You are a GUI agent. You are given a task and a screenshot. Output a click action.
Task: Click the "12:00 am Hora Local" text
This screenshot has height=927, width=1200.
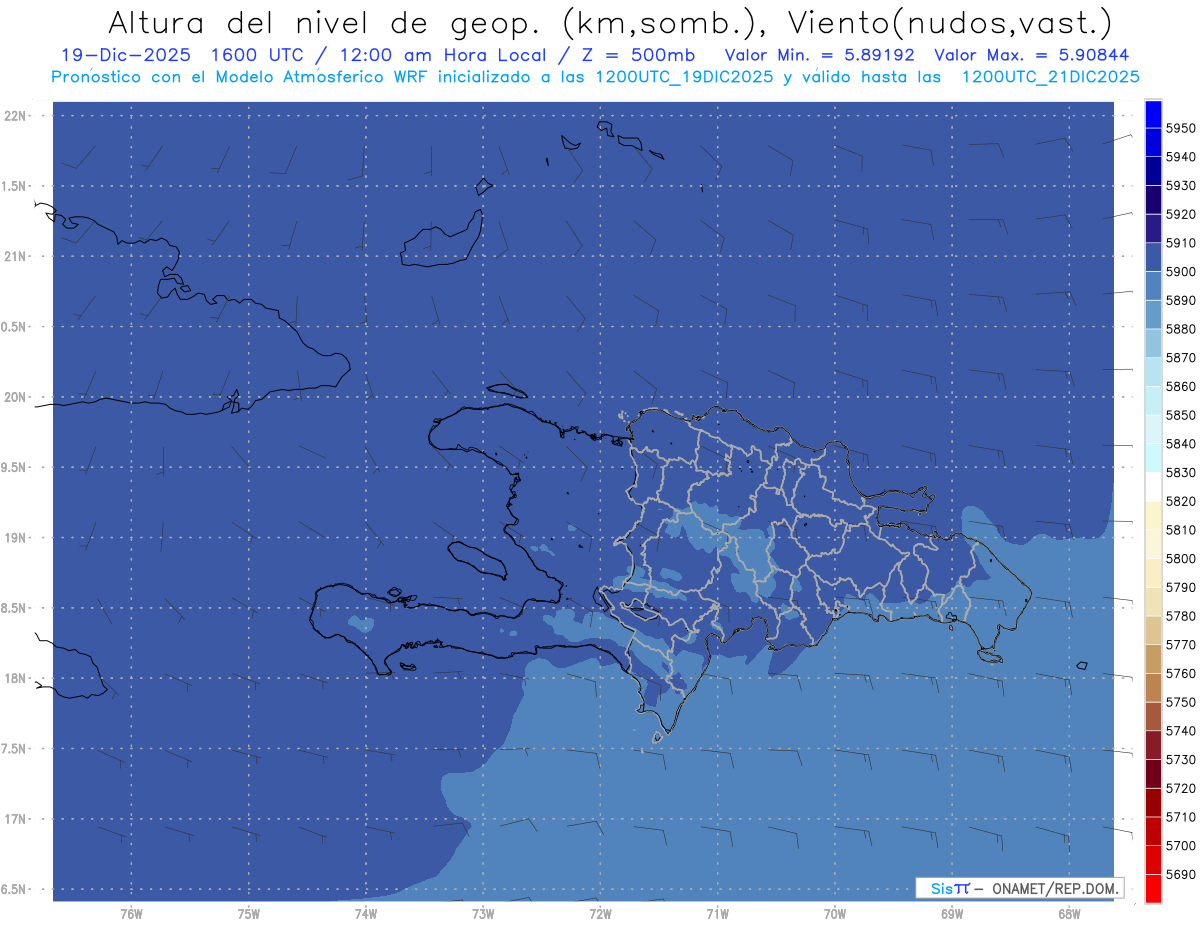439,55
